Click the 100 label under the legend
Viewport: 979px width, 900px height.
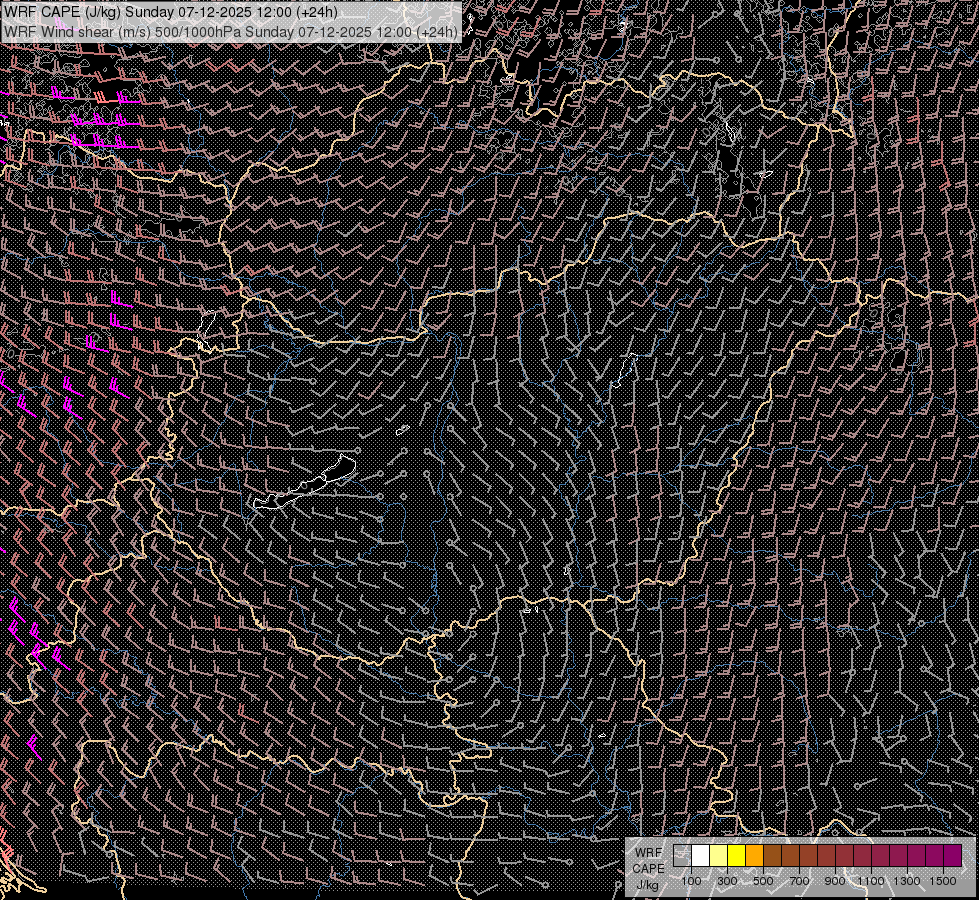[x=691, y=881]
